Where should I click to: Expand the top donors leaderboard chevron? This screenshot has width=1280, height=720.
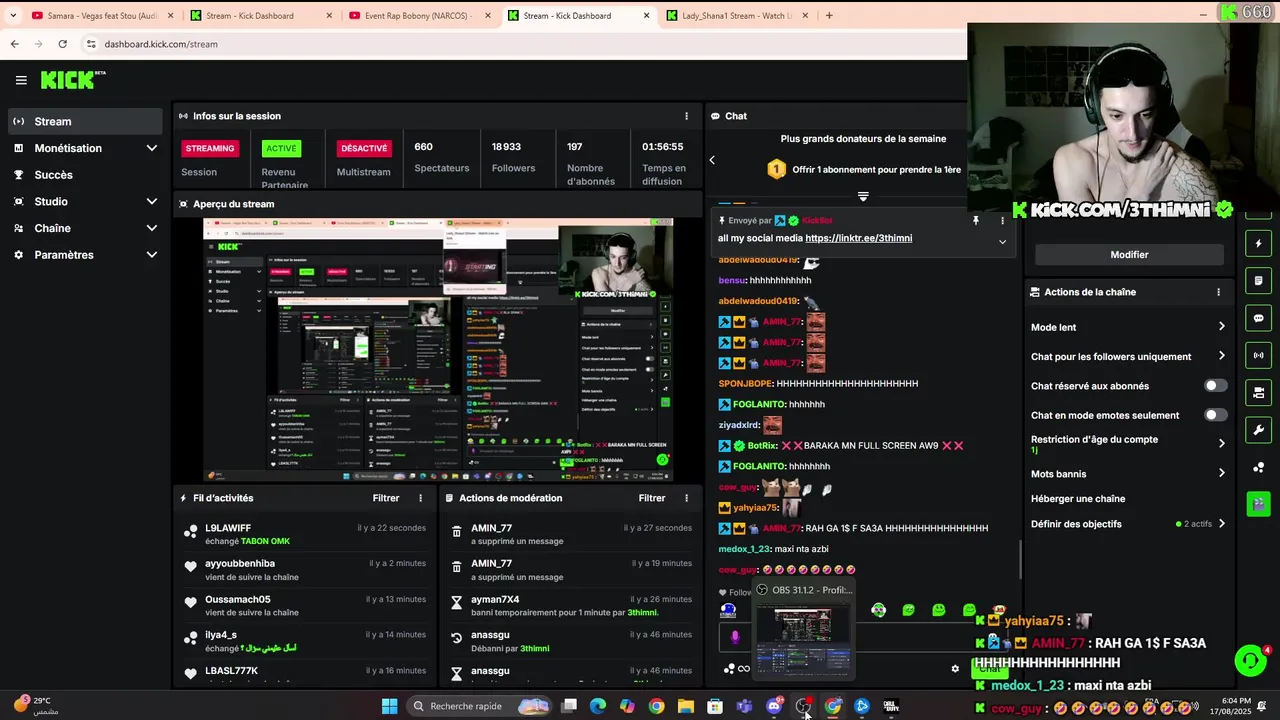point(863,197)
